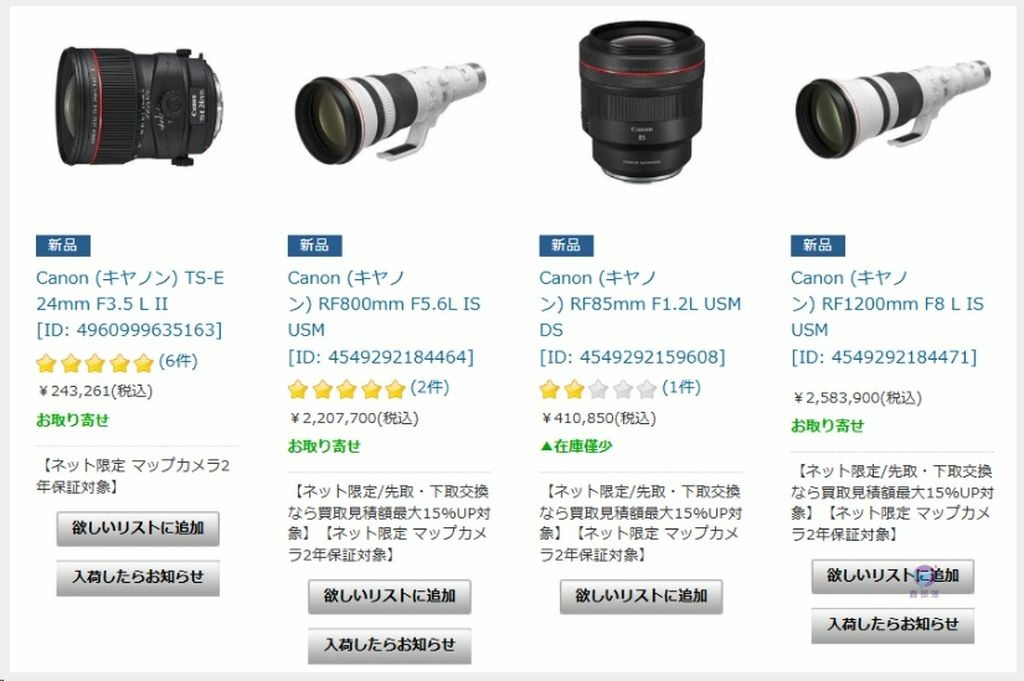The width and height of the screenshot is (1024, 681).
Task: Request restock notification for the TS-E 24mm lens
Action: coord(138,577)
